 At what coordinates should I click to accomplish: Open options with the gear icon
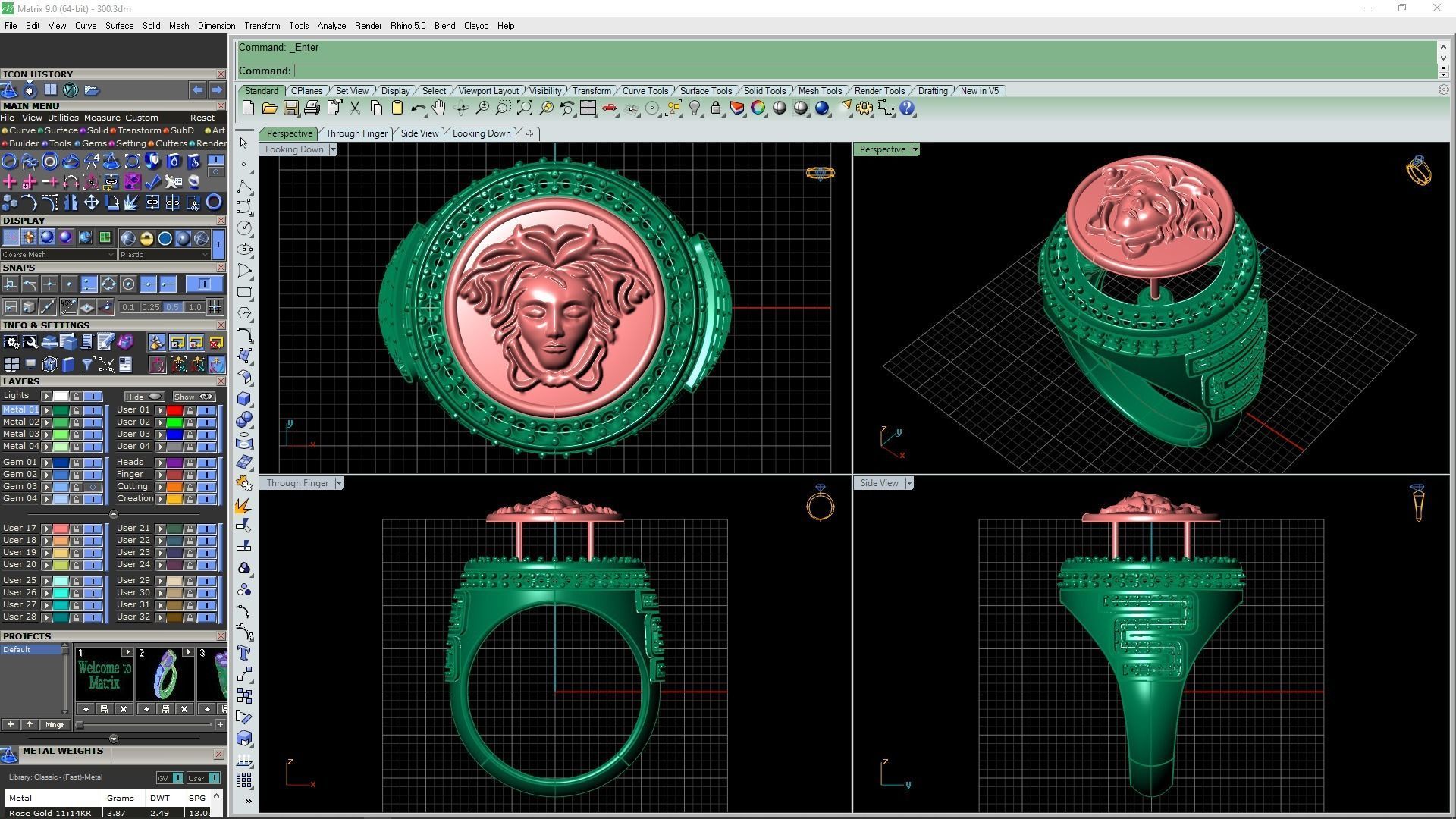pos(864,108)
